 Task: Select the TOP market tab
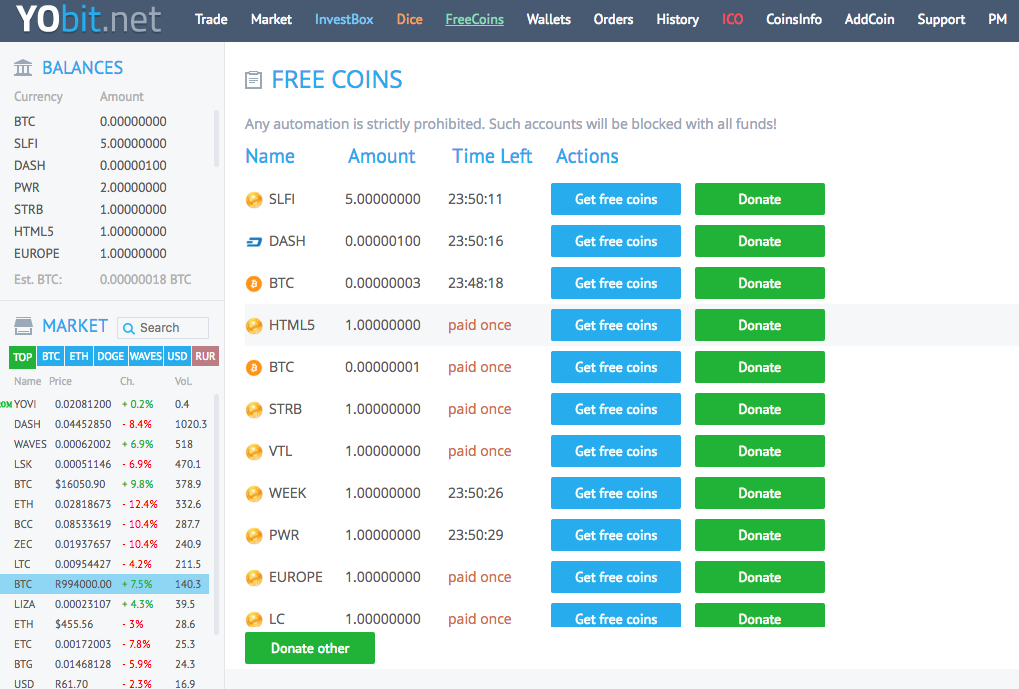[x=23, y=356]
